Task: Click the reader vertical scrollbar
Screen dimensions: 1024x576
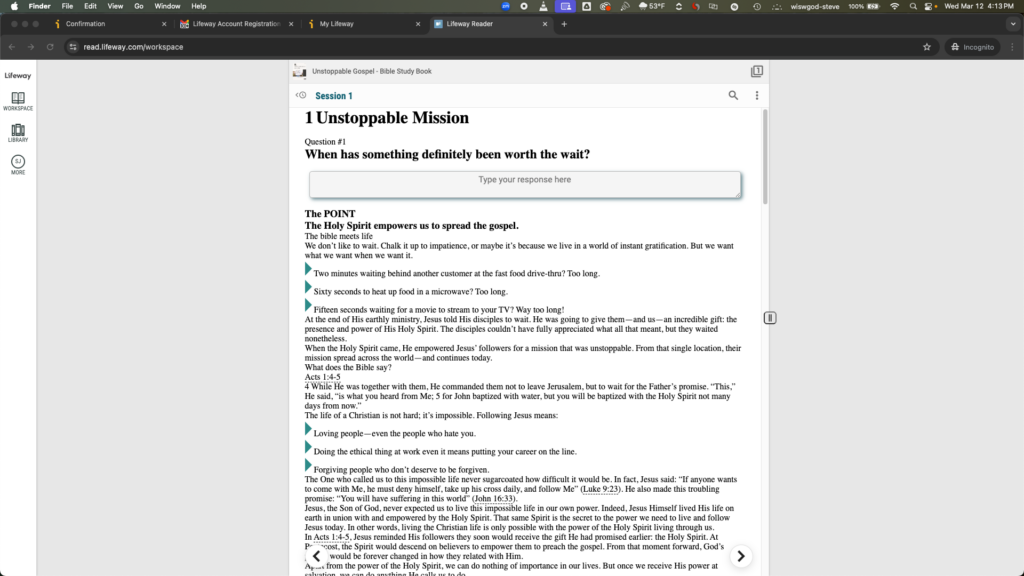Action: pos(765,157)
